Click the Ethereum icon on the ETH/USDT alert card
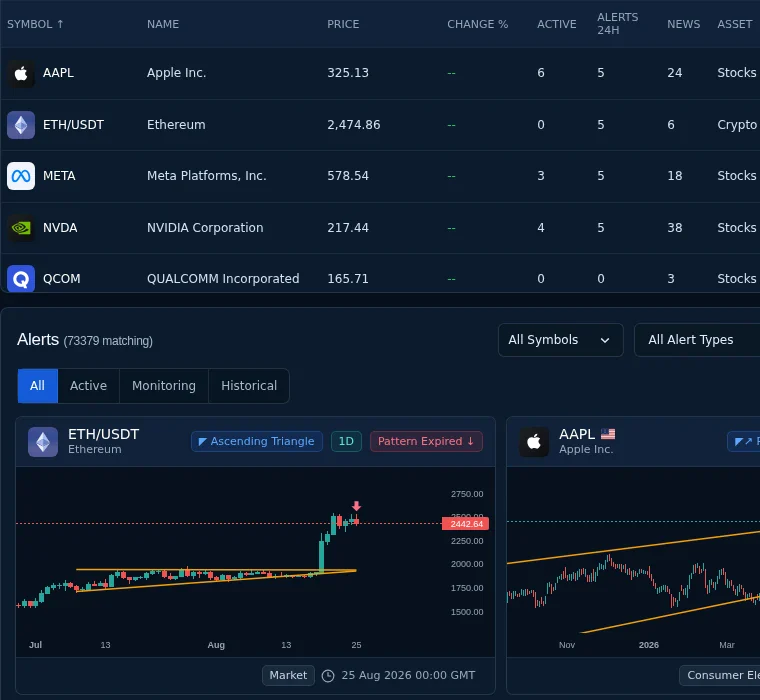Viewport: 760px width, 700px height. 43,442
